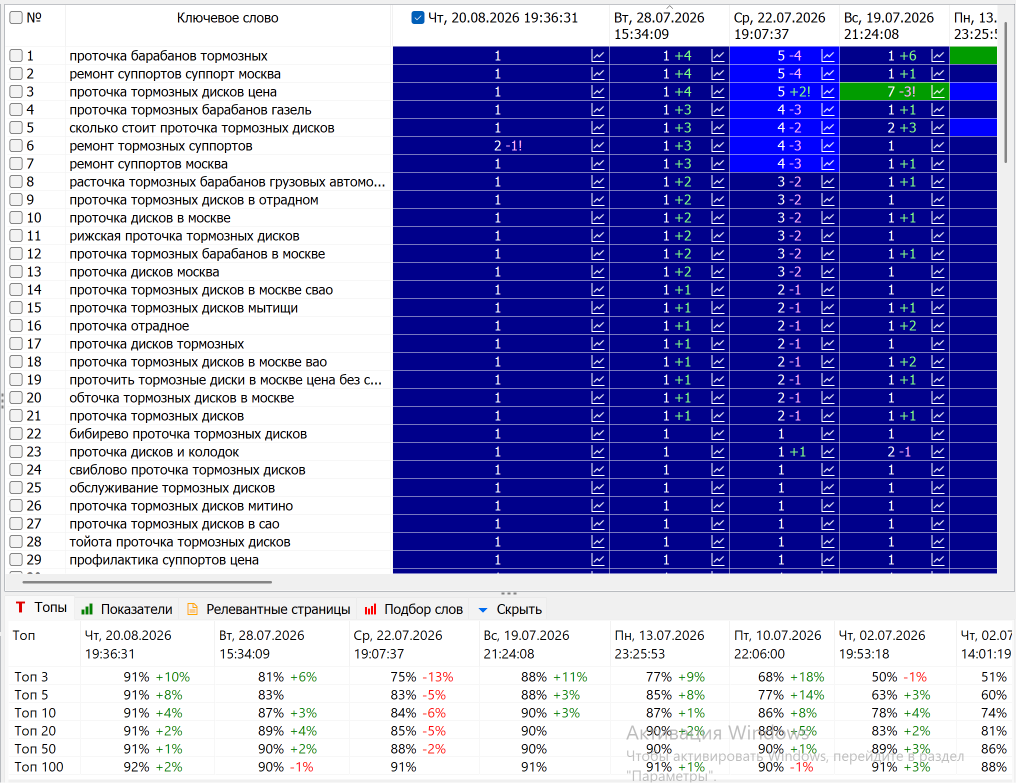Open 28.07.2026 chart for "проточка дисков в москве"
This screenshot has height=783, width=1016.
(717, 218)
